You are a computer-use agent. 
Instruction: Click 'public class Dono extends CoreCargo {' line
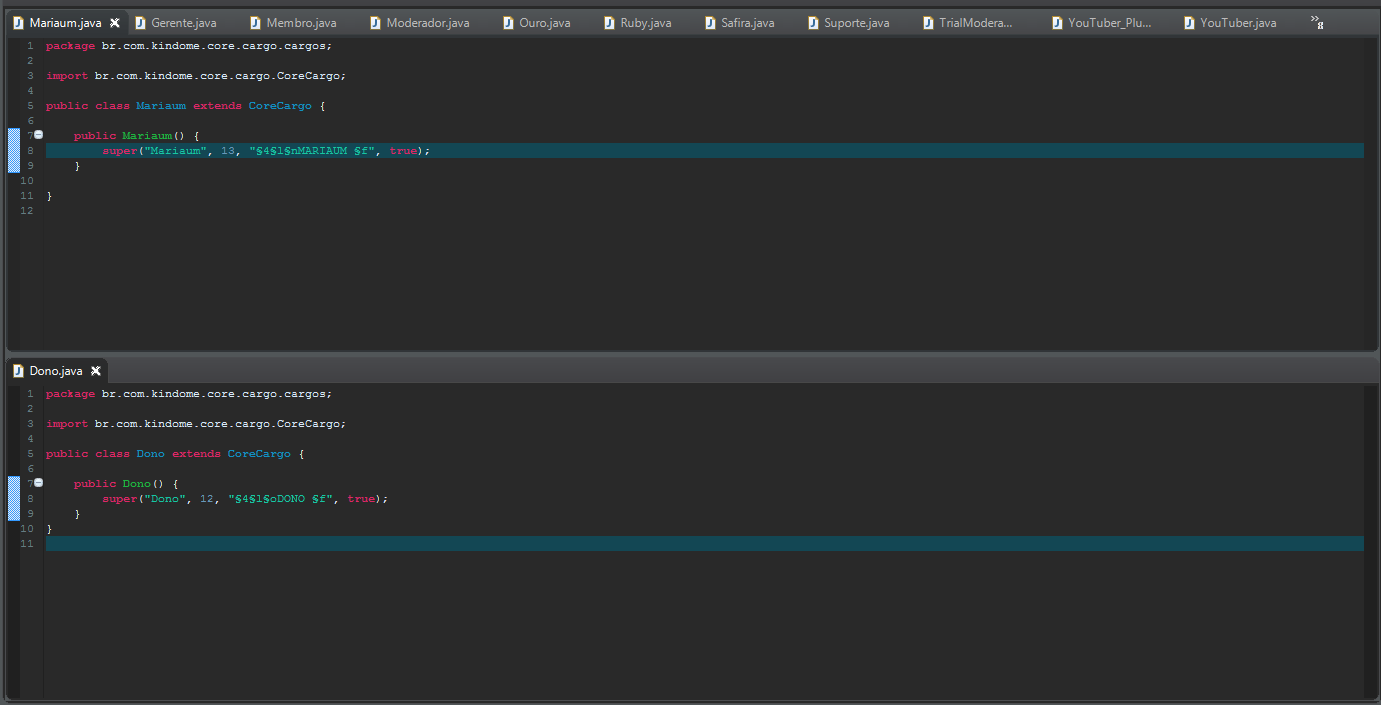click(x=175, y=453)
